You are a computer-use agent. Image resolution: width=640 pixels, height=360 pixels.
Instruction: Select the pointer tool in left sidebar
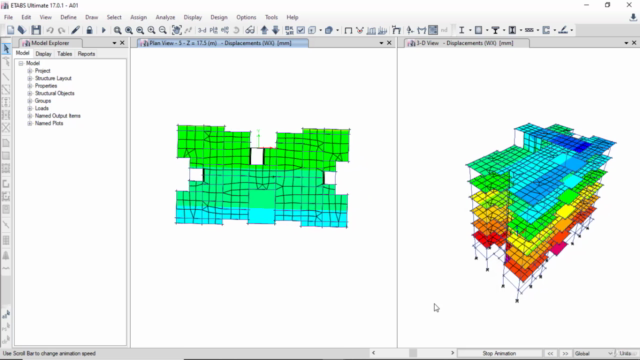point(6,49)
